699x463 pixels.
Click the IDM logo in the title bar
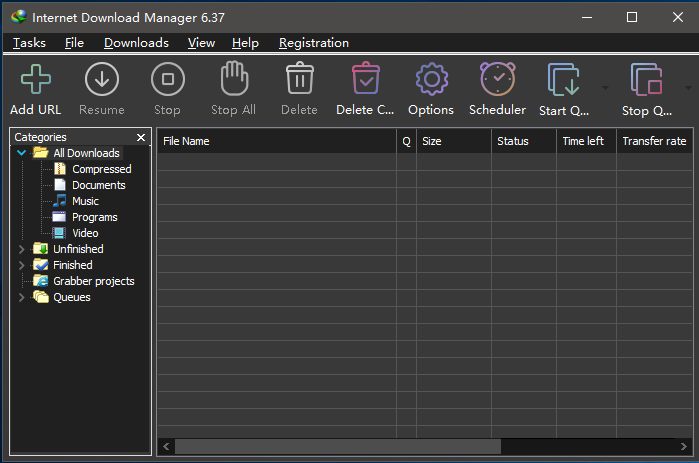(x=19, y=17)
